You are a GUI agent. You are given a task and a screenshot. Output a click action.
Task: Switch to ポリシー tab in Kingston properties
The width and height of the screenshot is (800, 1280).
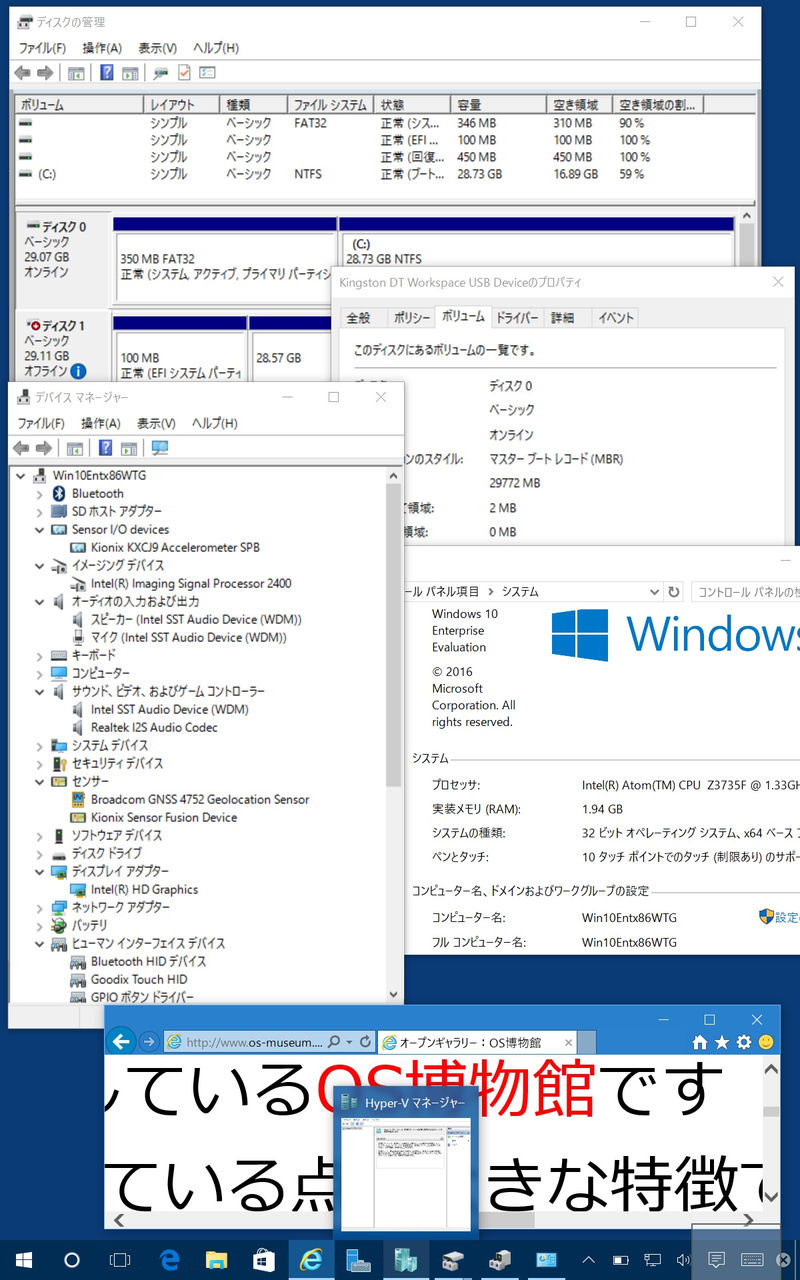(x=412, y=318)
